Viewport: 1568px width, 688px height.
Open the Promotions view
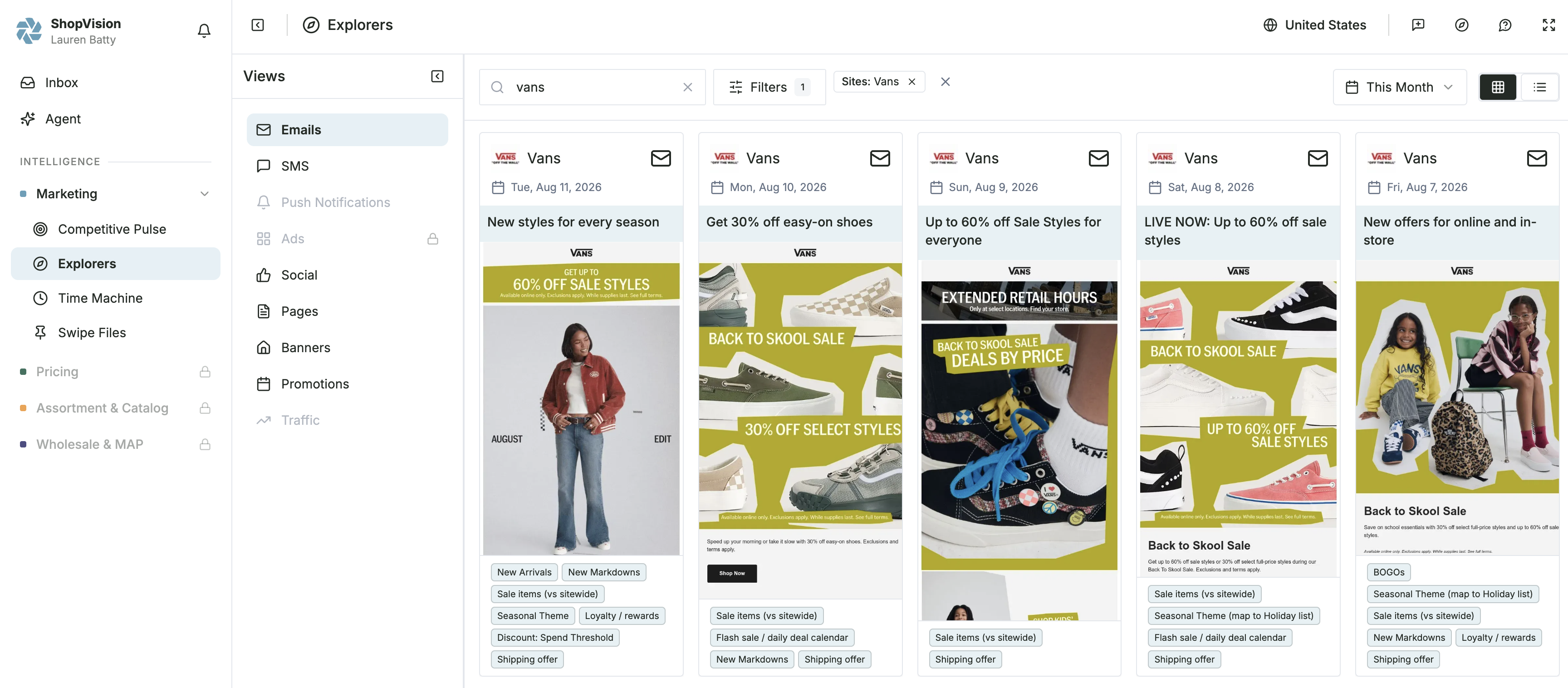347,384
